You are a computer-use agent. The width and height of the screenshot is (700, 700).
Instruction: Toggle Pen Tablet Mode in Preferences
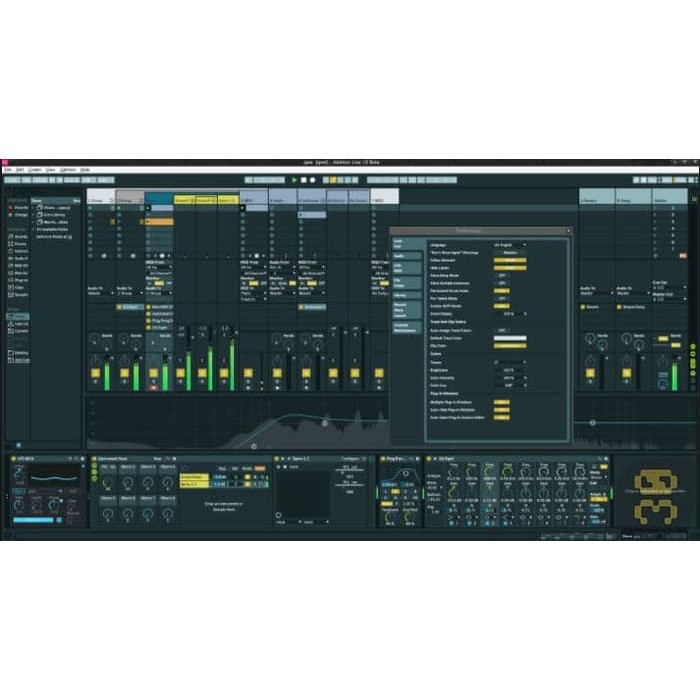pyautogui.click(x=502, y=298)
